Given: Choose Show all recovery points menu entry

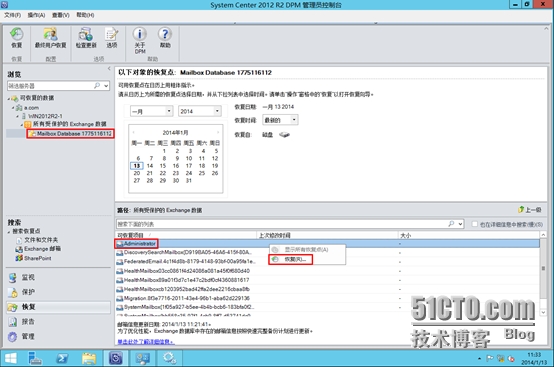Looking at the screenshot, I should pyautogui.click(x=306, y=249).
